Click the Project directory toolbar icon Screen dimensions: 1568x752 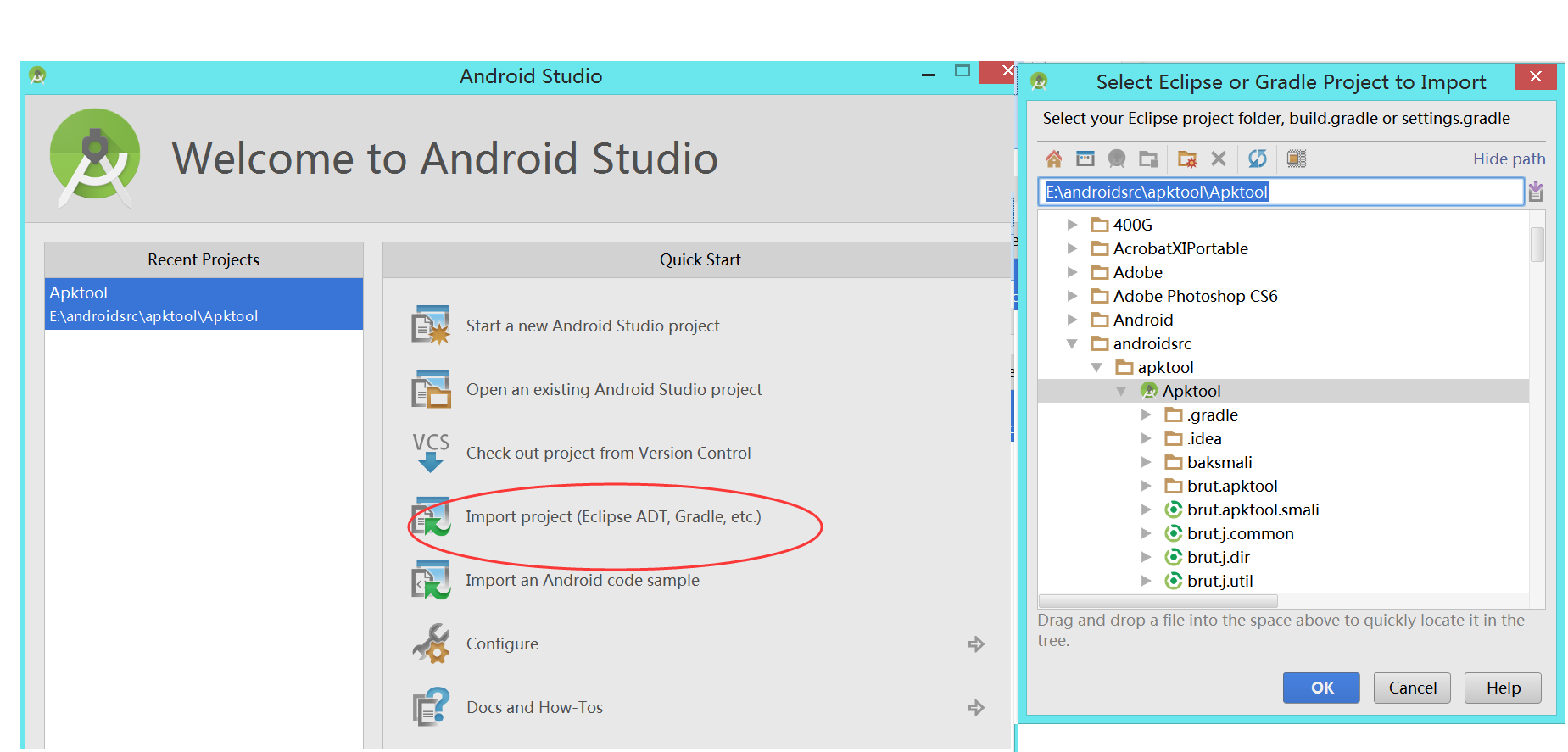coord(1117,159)
